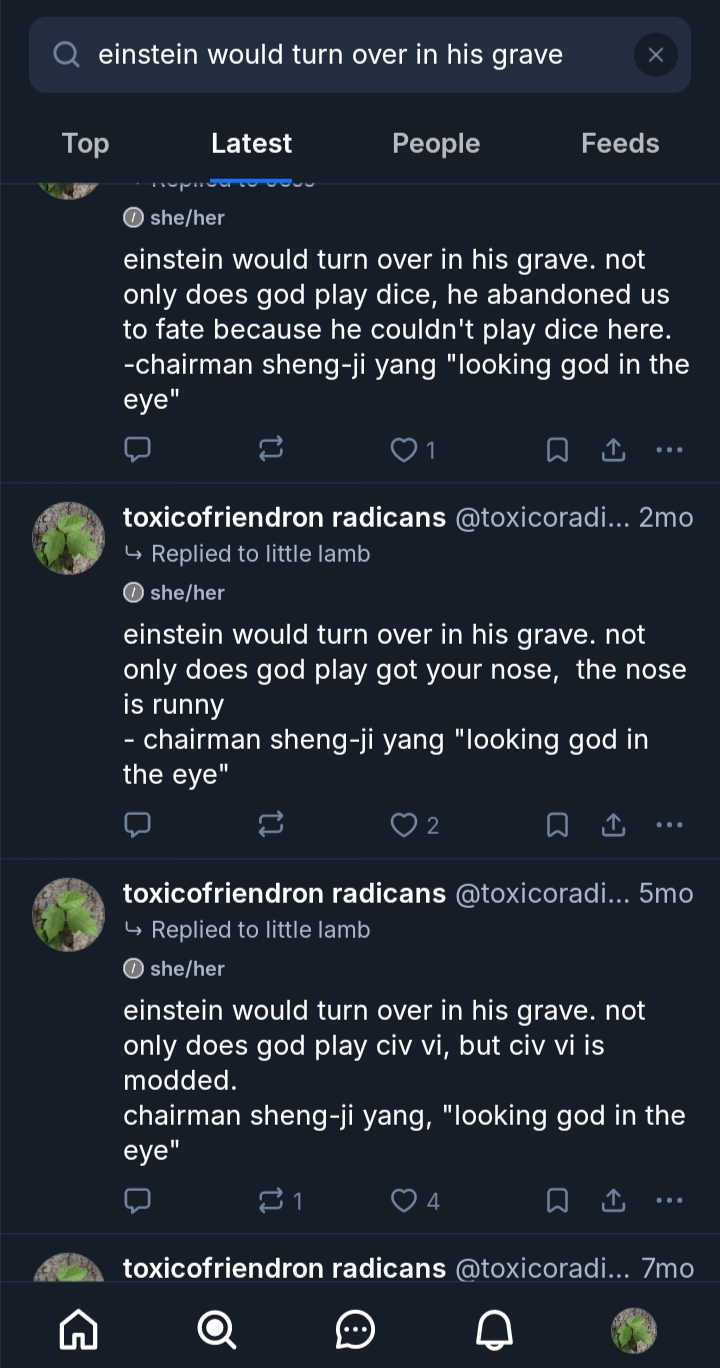Screen dimensions: 720x1368
Task: Switch to the Top tab
Action: pyautogui.click(x=85, y=144)
